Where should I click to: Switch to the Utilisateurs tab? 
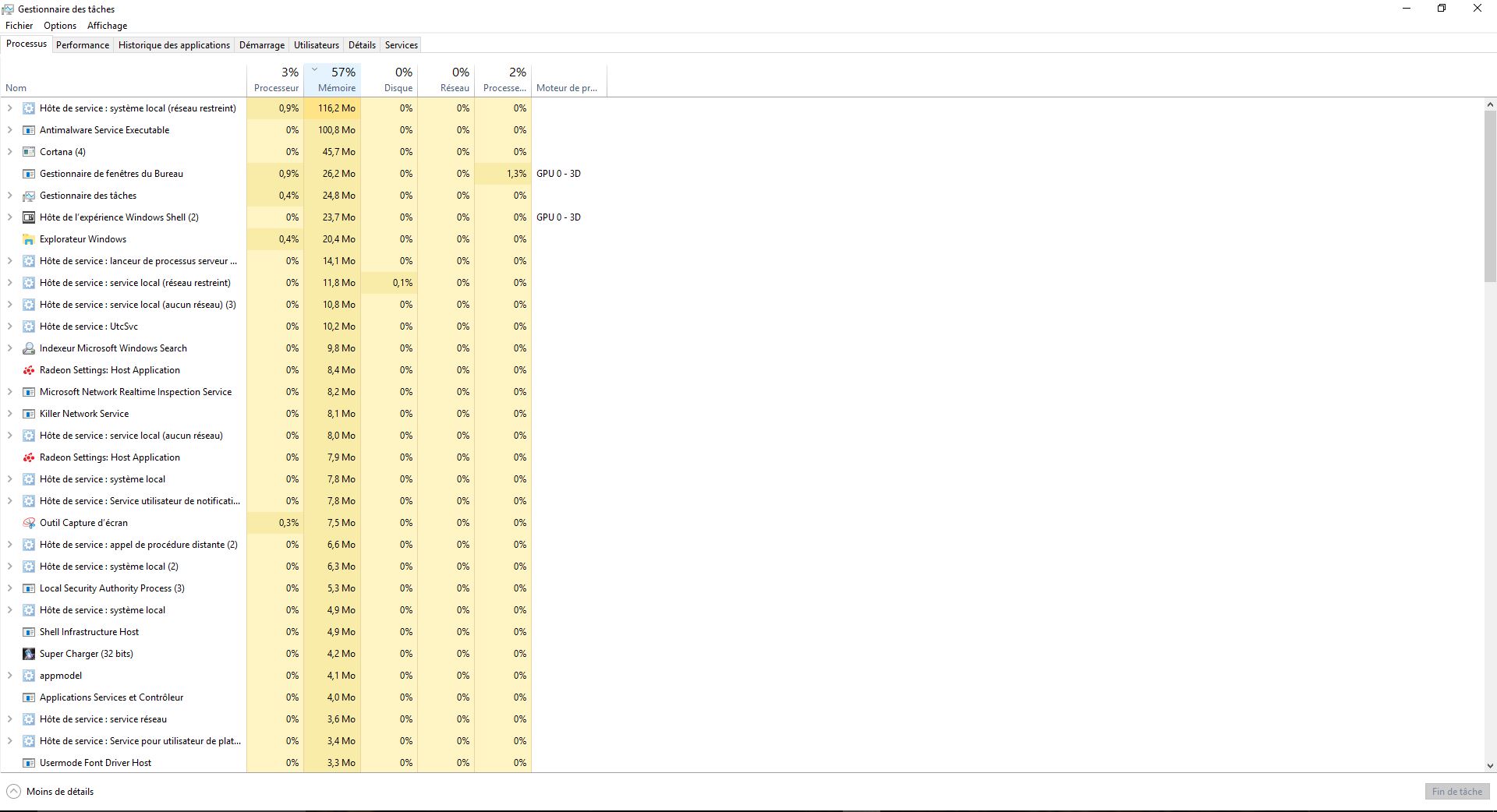click(x=317, y=45)
